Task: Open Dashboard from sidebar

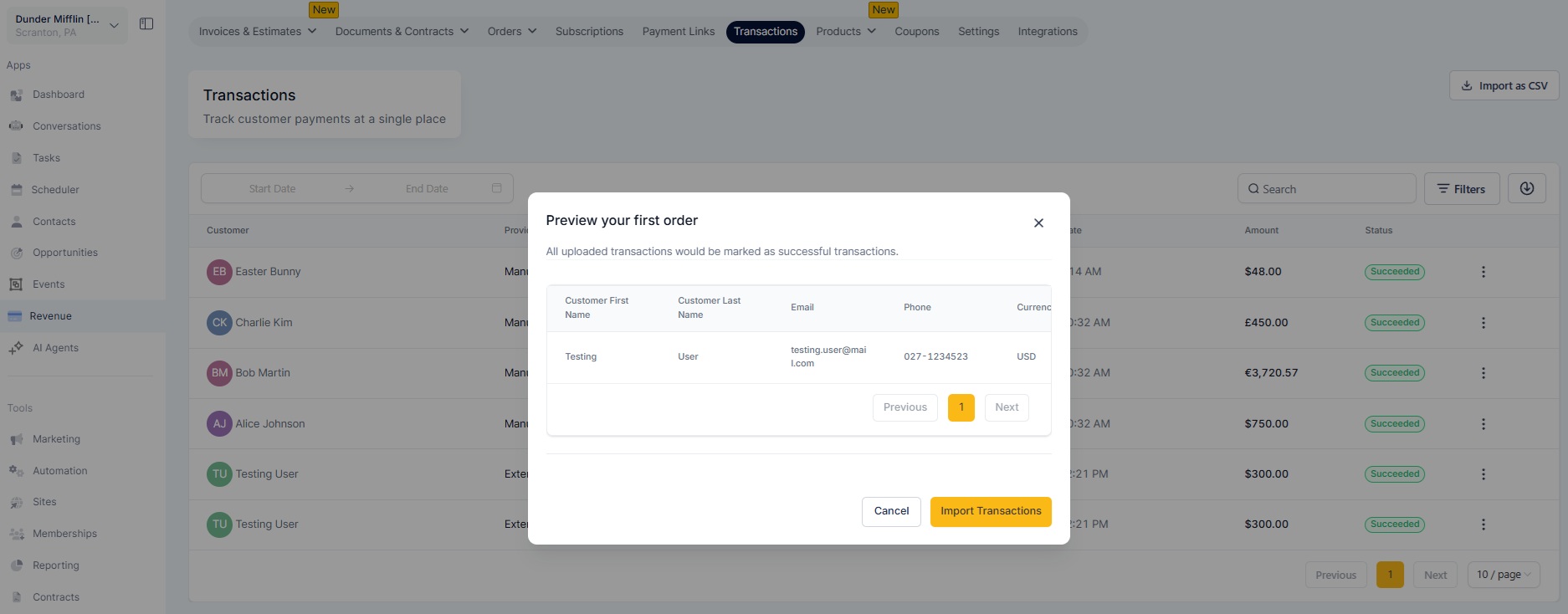Action: (59, 95)
